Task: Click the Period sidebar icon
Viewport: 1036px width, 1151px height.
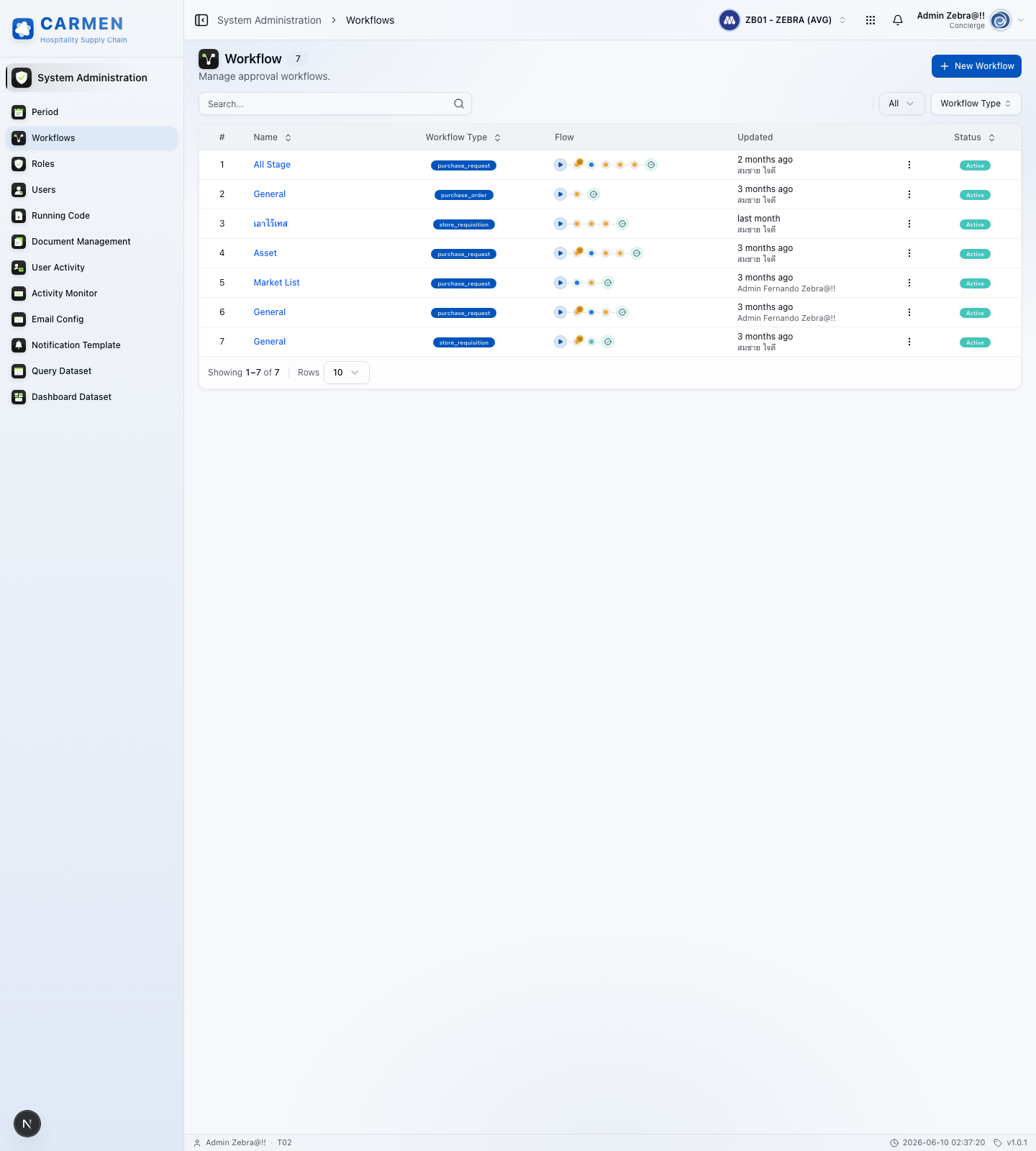Action: pos(19,112)
